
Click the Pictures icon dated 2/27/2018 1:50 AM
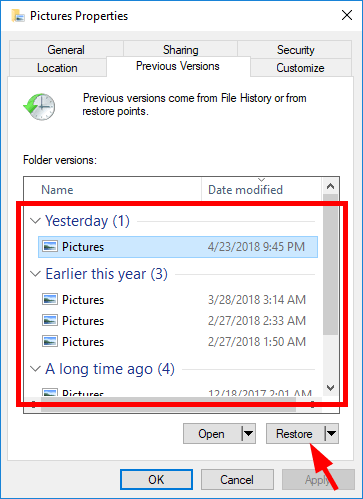[x=50, y=341]
